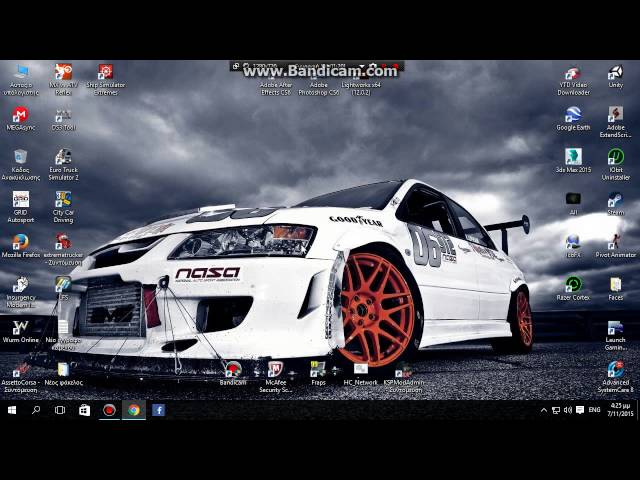Open taskbar search magnifier
640x480 pixels.
coord(36,410)
